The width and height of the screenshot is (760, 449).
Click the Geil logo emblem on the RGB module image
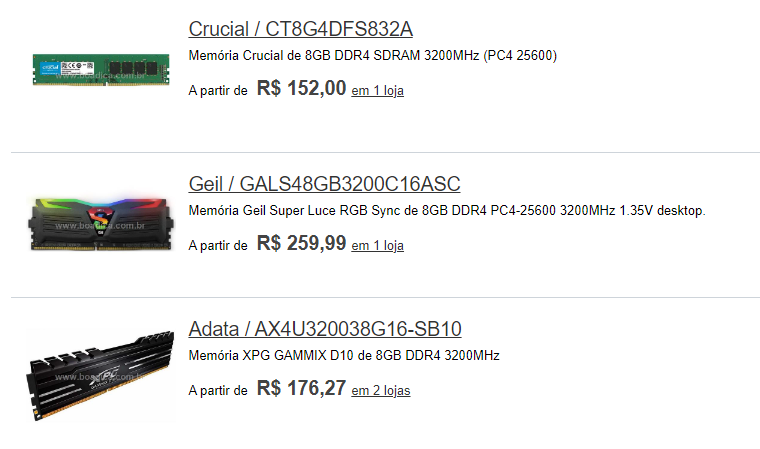point(100,220)
